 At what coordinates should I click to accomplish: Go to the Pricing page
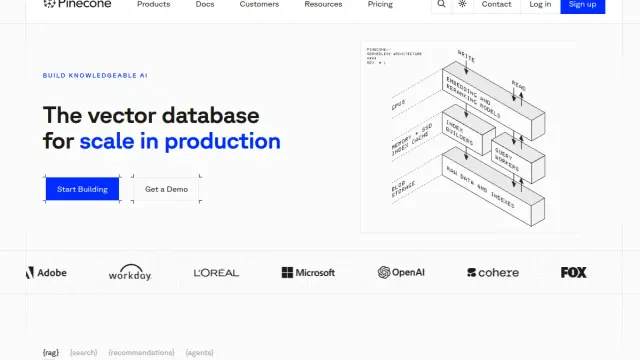(380, 4)
